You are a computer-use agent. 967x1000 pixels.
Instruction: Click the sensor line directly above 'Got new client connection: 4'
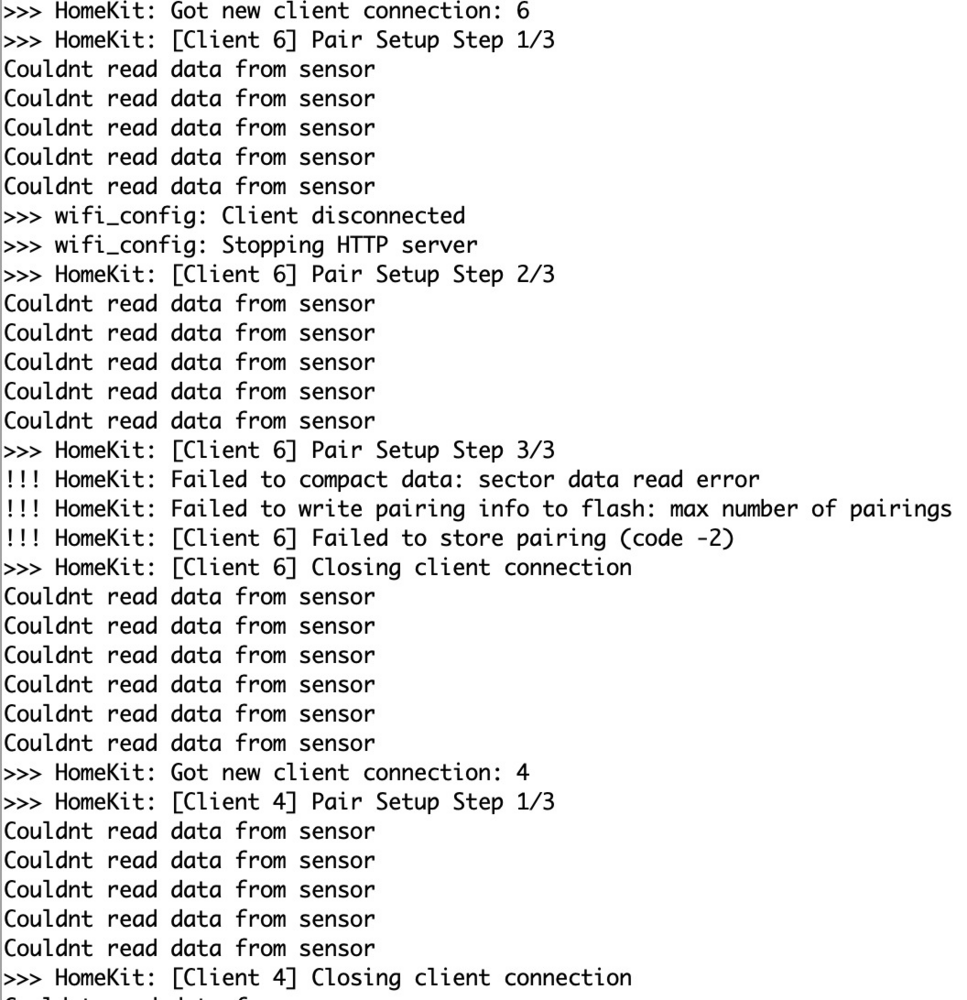(189, 744)
